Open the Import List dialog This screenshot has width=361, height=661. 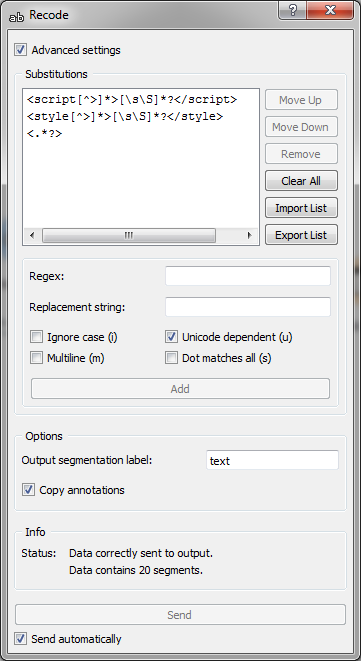point(301,208)
